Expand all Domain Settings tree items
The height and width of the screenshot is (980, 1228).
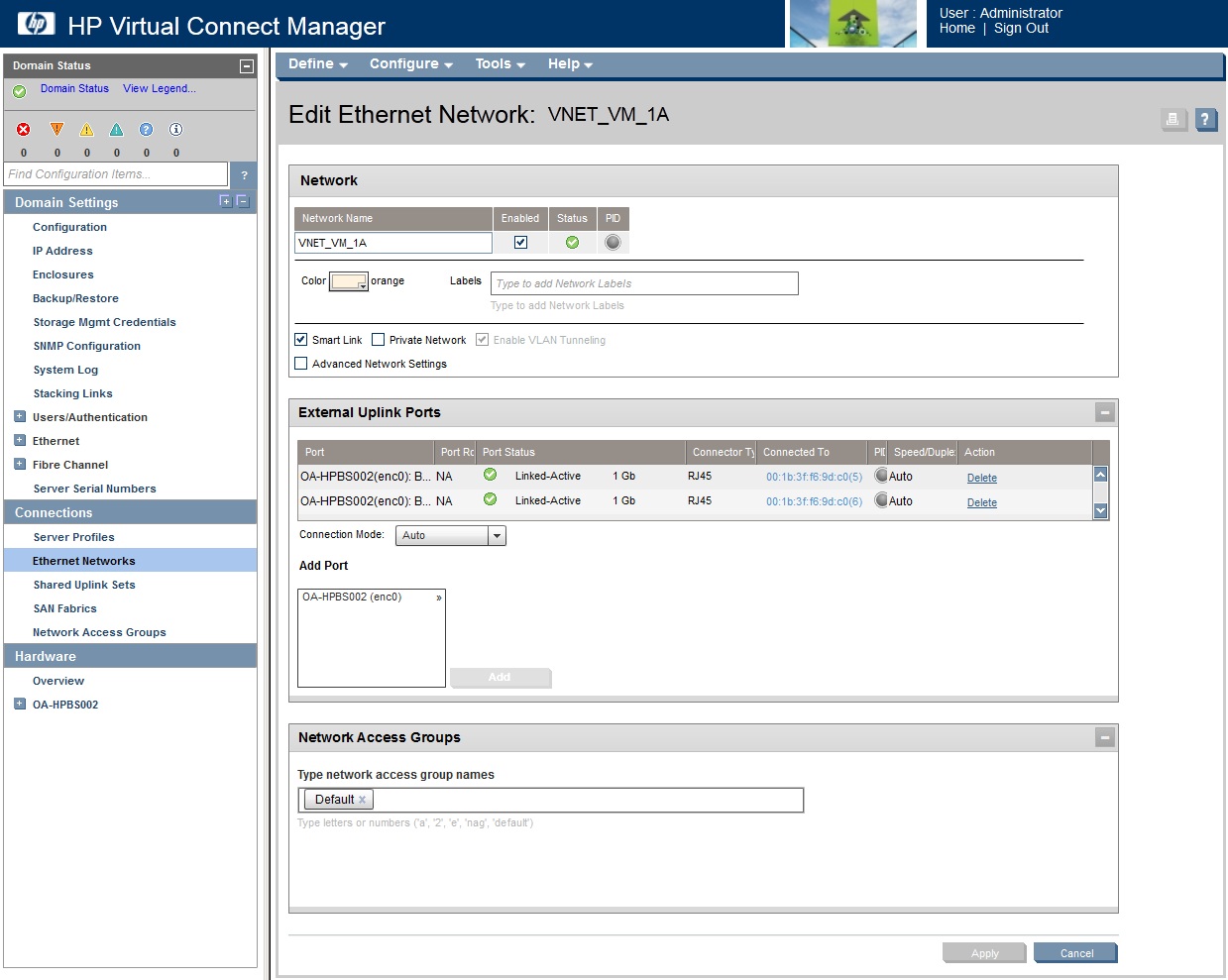click(225, 201)
